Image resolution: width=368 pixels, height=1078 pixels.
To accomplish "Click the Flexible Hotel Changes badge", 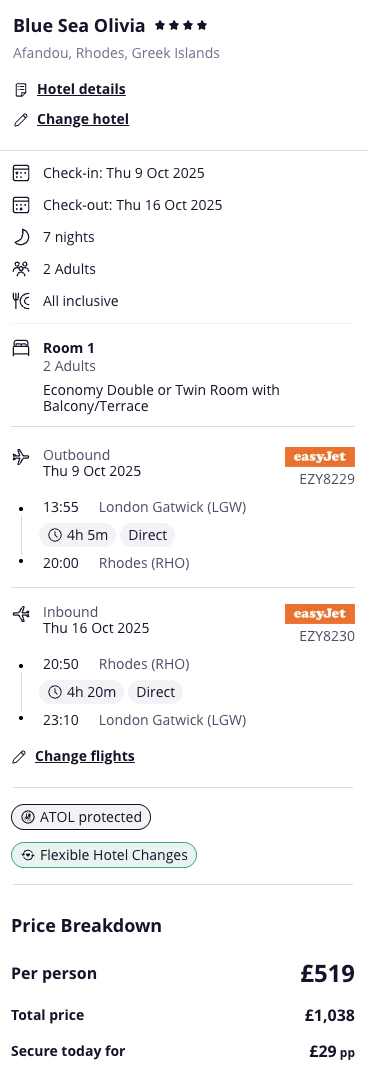I will (x=104, y=855).
